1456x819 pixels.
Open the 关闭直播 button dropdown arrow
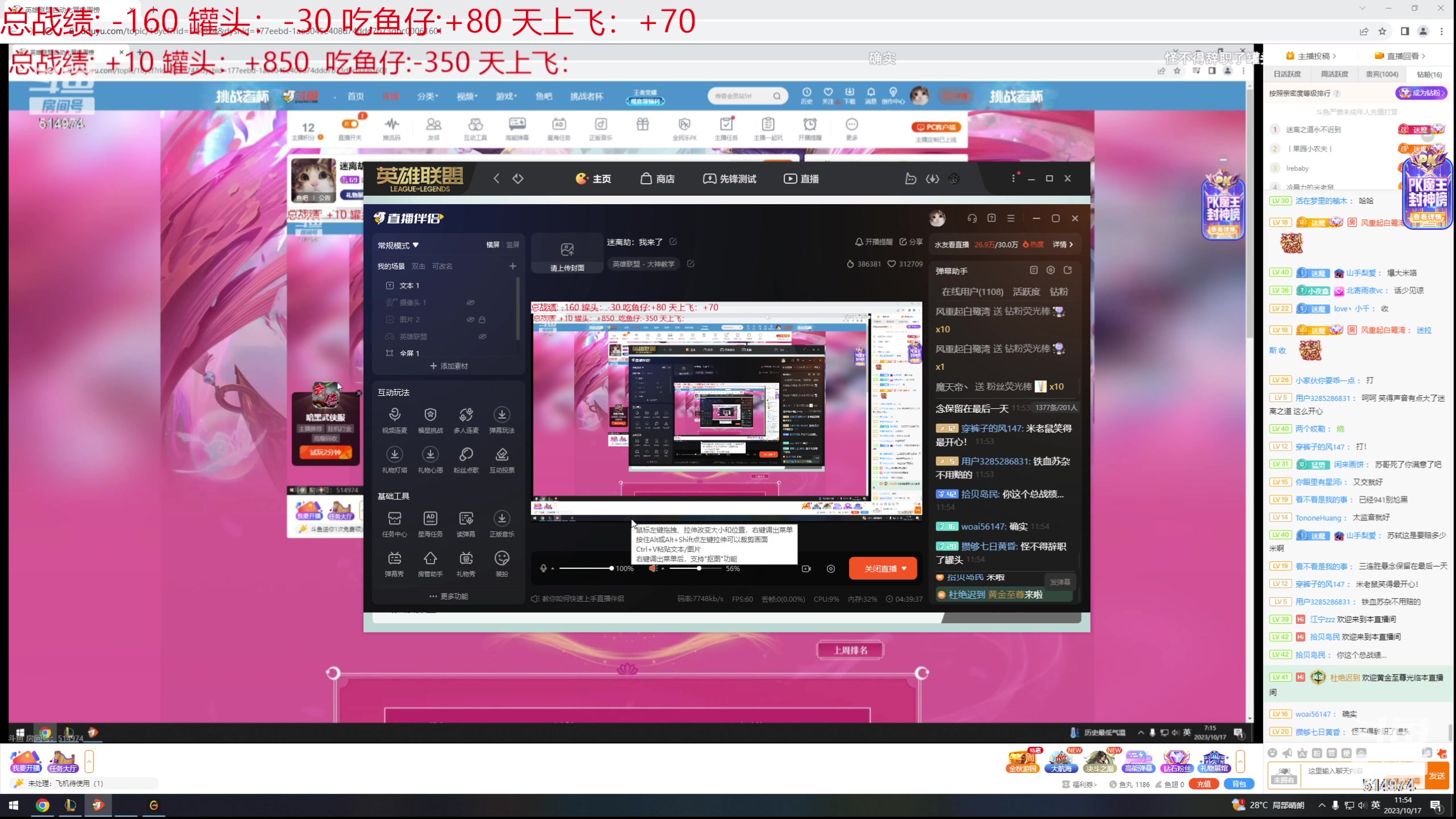coord(904,569)
